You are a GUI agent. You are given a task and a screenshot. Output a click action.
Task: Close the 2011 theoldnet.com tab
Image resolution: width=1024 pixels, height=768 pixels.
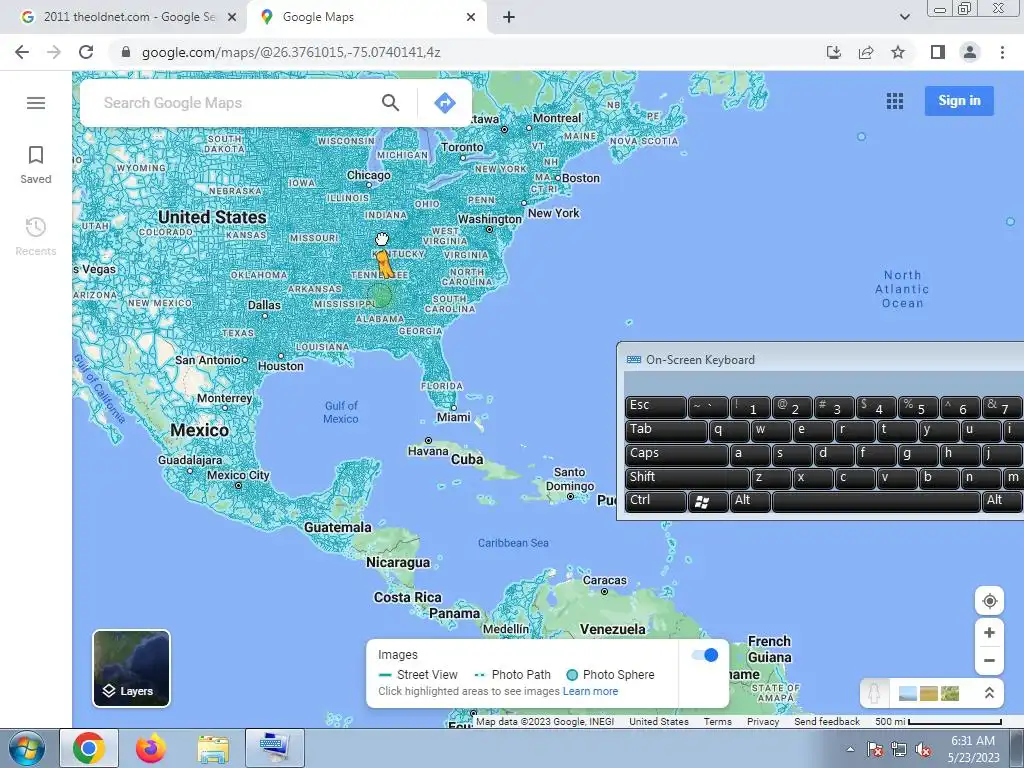[231, 17]
